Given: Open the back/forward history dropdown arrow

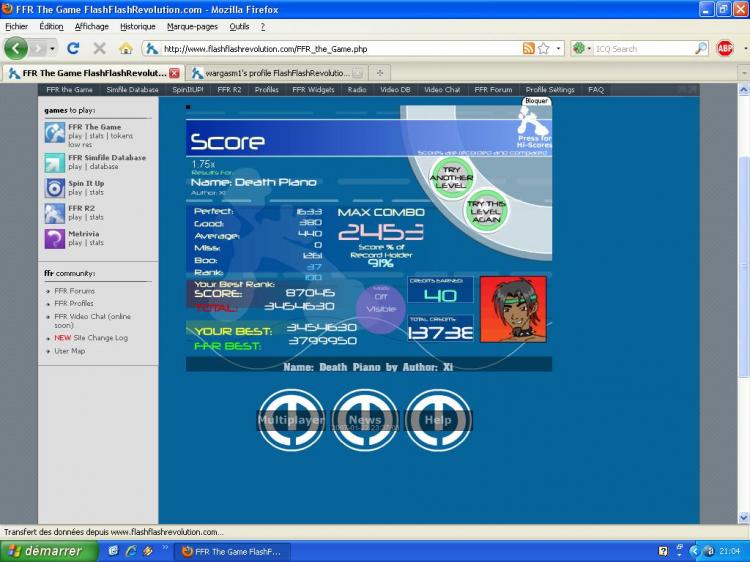Looking at the screenshot, I should coord(52,48).
